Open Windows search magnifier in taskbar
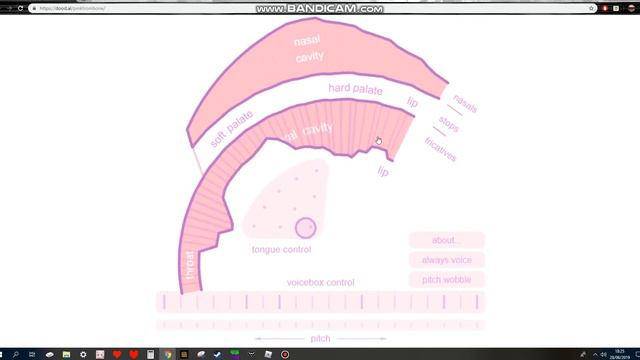This screenshot has height=360, width=640. pyautogui.click(x=16, y=354)
